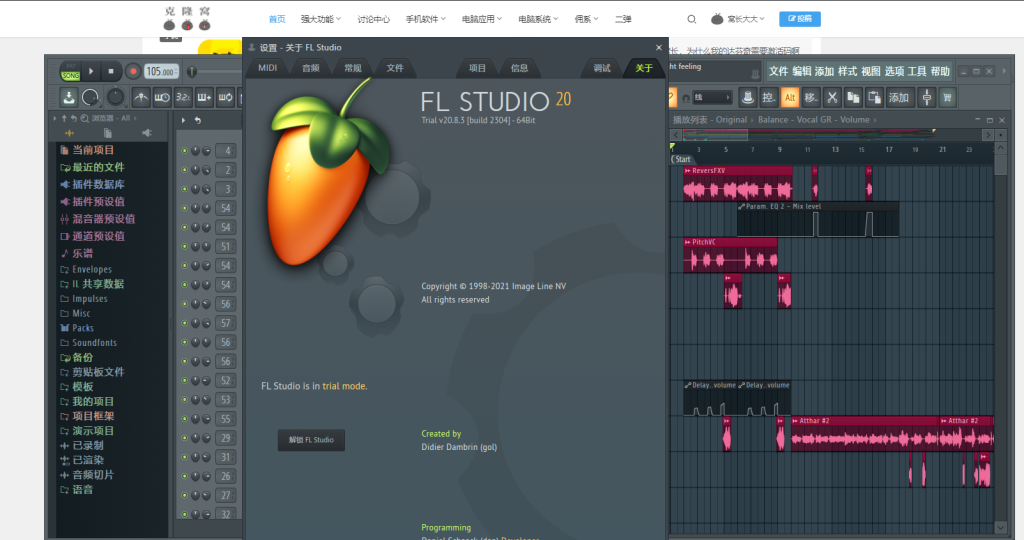Start playback with the transport Play button
The height and width of the screenshot is (540, 1024).
[91, 71]
